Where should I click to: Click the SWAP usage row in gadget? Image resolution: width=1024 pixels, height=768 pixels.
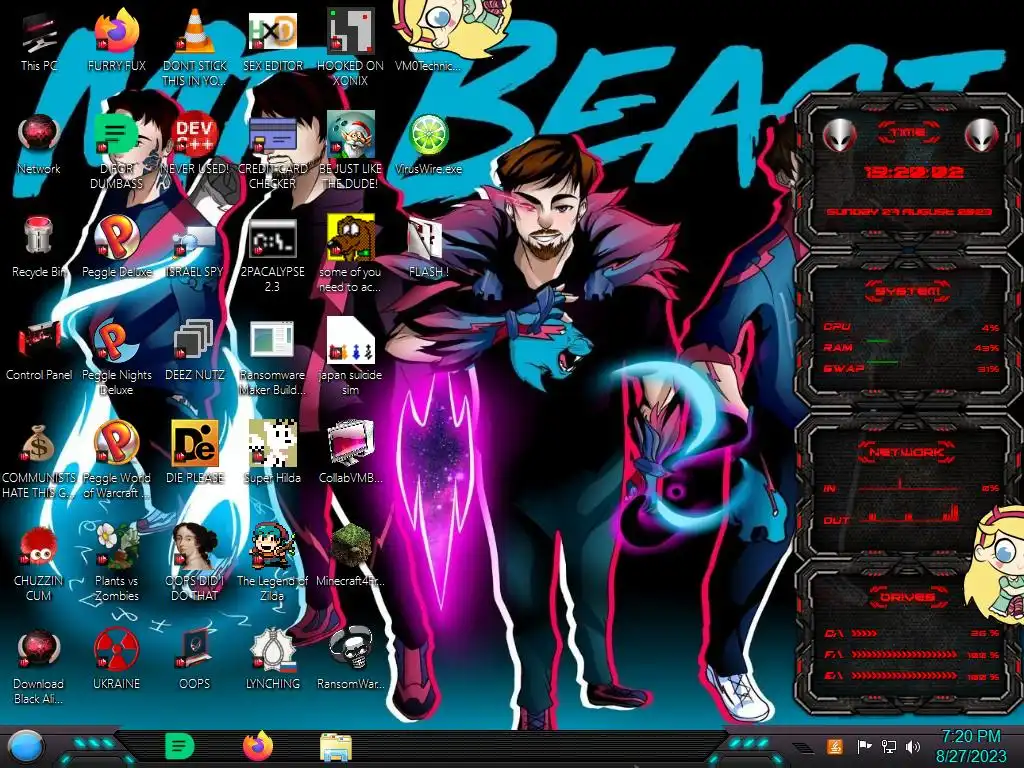[912, 368]
